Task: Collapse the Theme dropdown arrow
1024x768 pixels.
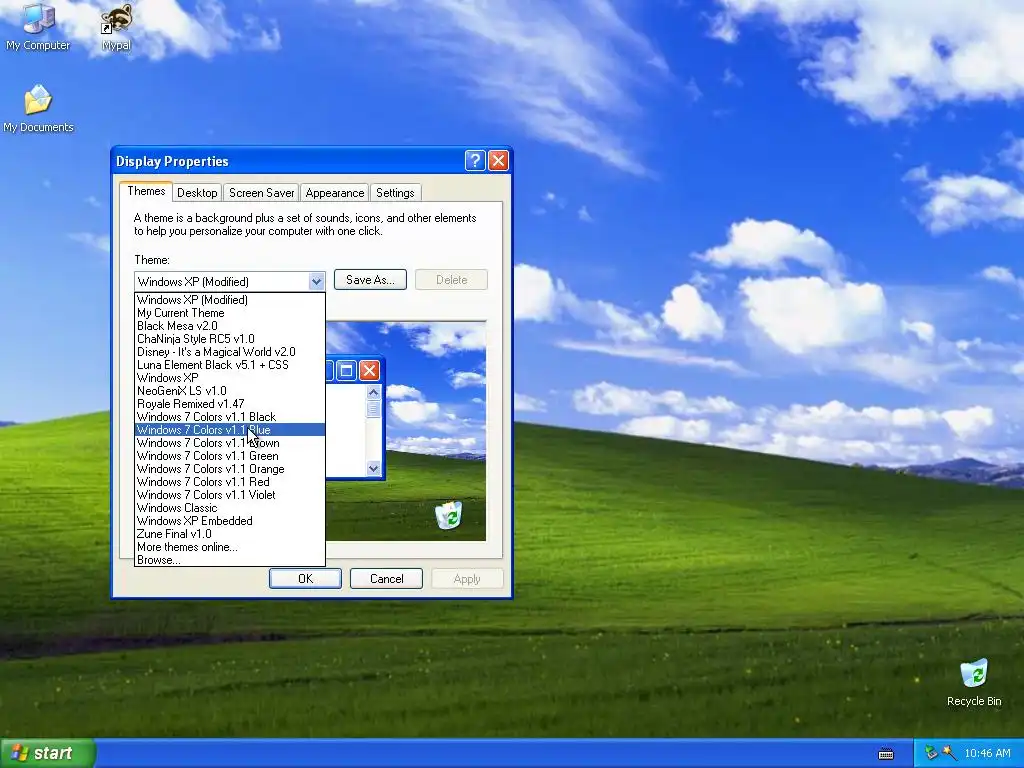Action: pyautogui.click(x=316, y=281)
